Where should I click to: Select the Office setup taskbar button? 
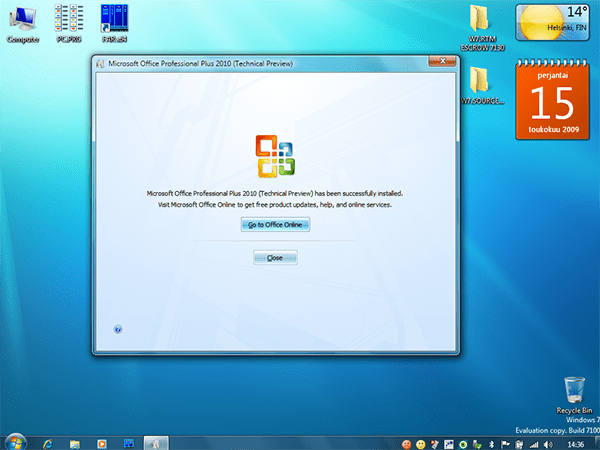pos(156,443)
